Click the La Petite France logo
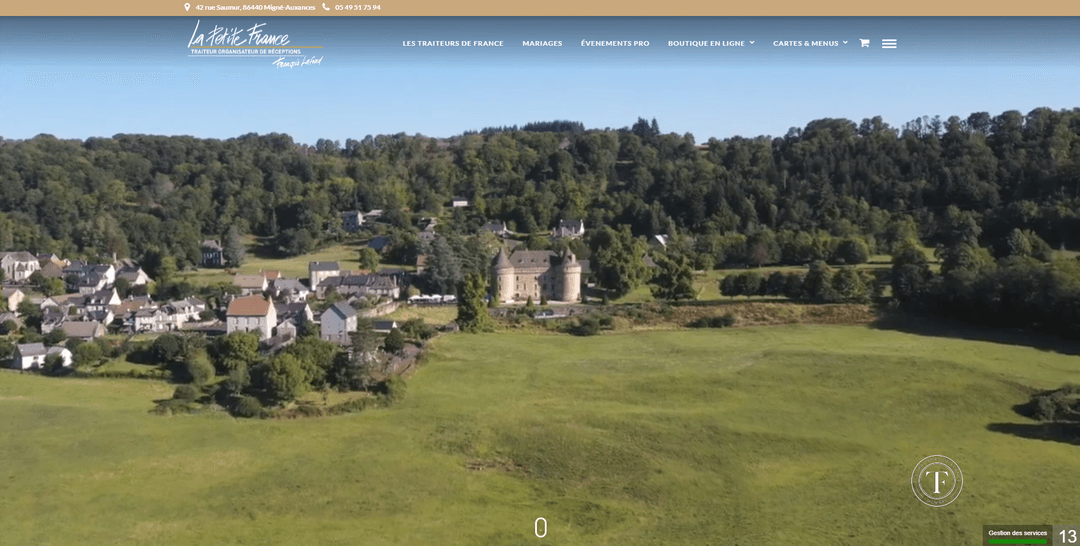 click(255, 44)
